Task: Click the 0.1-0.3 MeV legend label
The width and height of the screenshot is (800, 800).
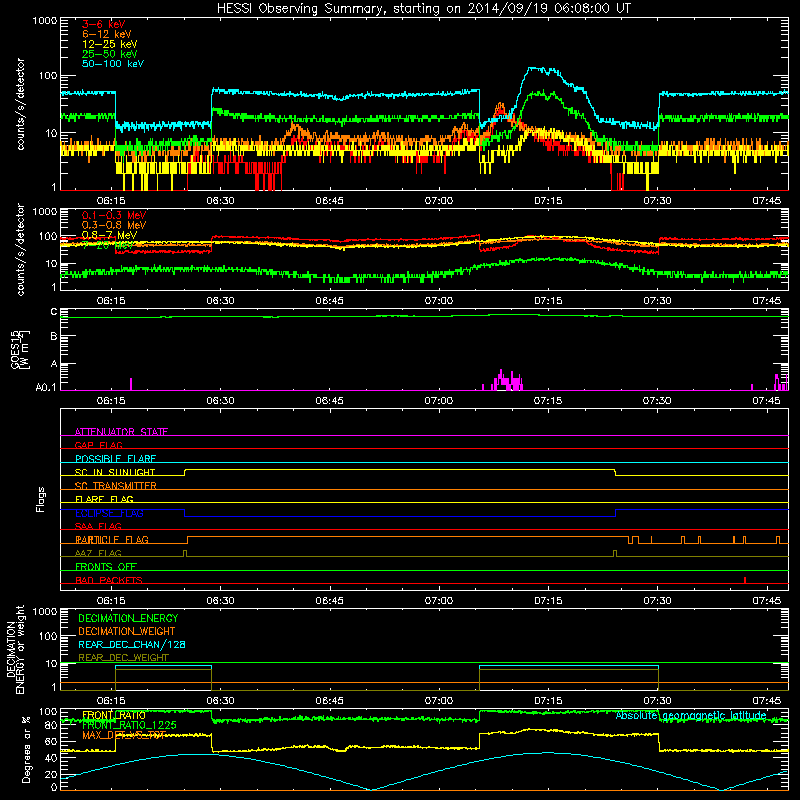Action: 114,215
